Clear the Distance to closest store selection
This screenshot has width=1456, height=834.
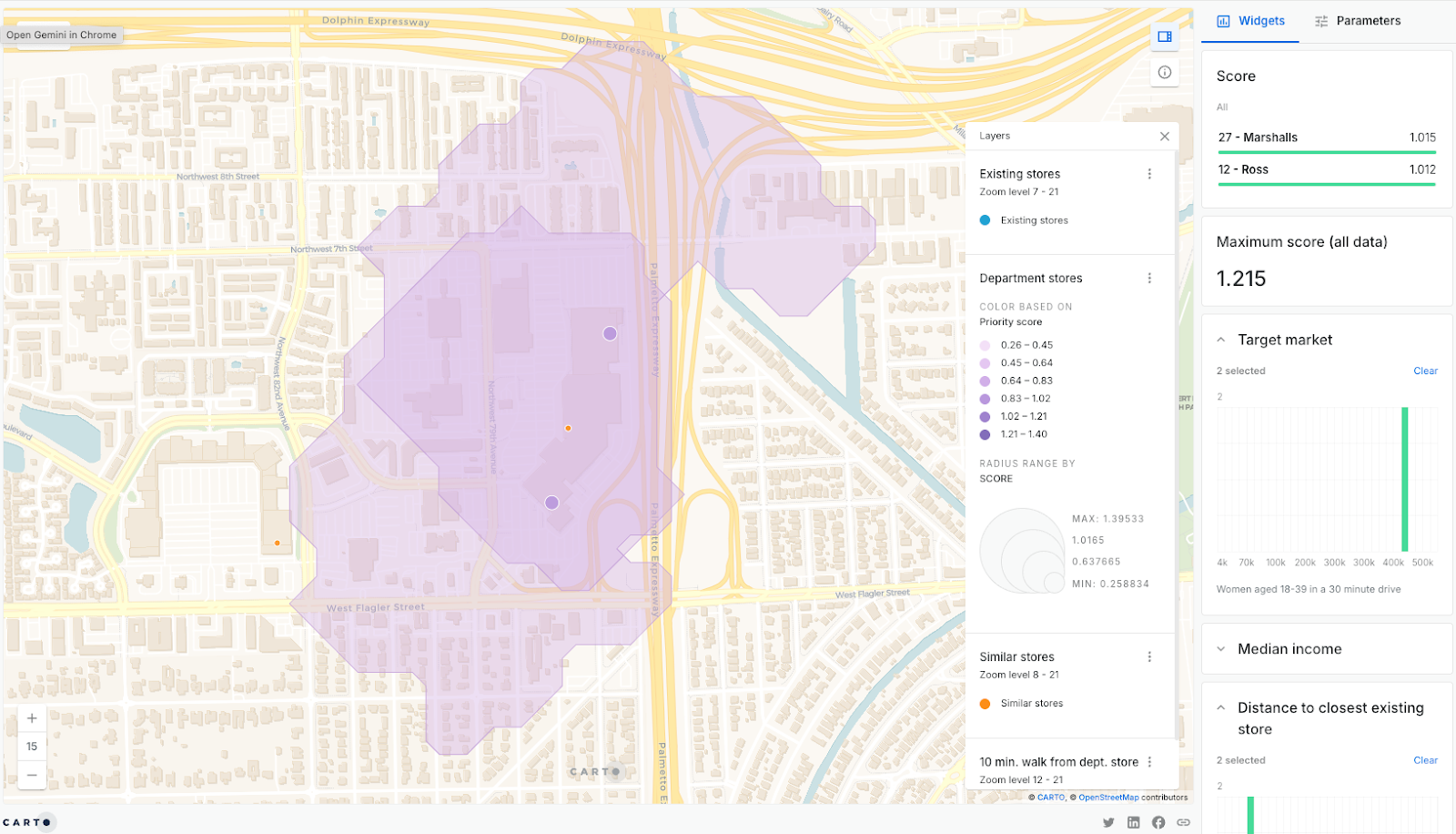(x=1425, y=760)
